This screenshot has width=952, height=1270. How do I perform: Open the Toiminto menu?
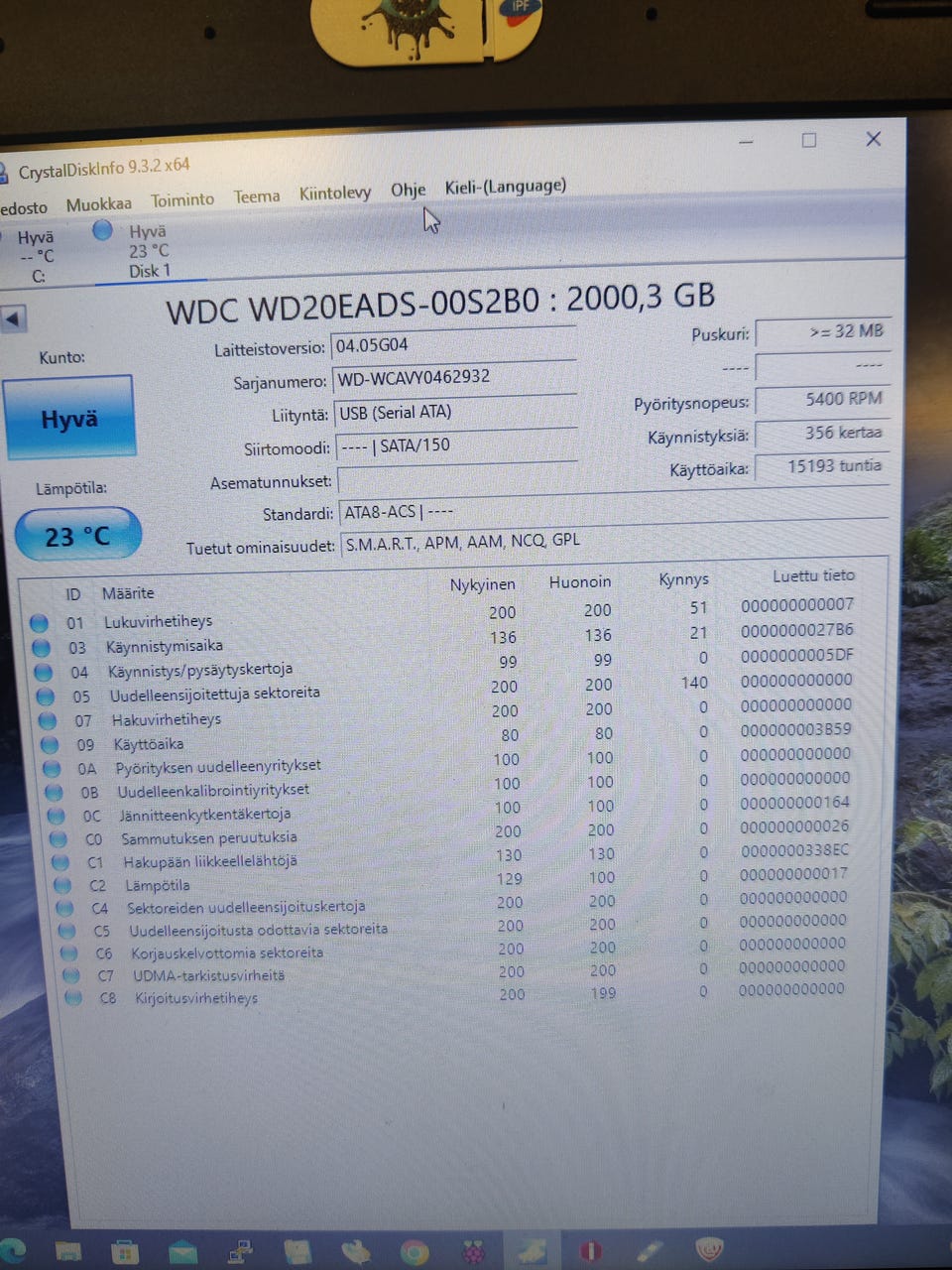click(182, 199)
